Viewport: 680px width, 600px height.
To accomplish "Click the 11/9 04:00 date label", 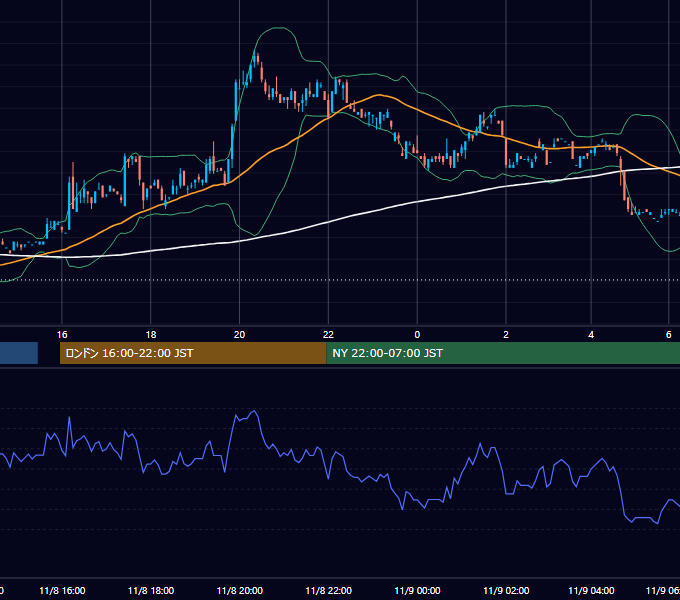I will pyautogui.click(x=591, y=590).
